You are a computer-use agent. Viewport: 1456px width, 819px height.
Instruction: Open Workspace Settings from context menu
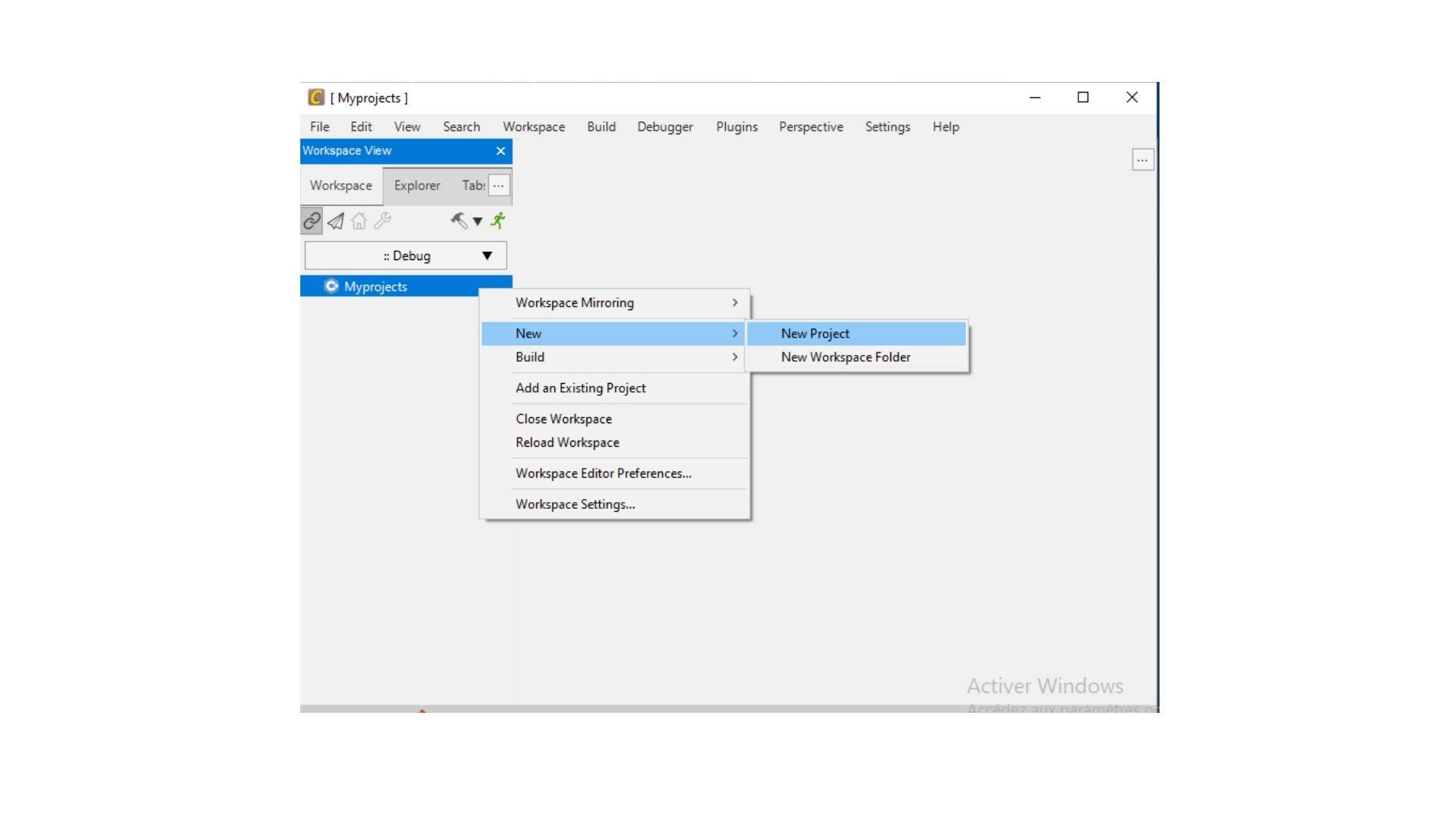tap(614, 505)
